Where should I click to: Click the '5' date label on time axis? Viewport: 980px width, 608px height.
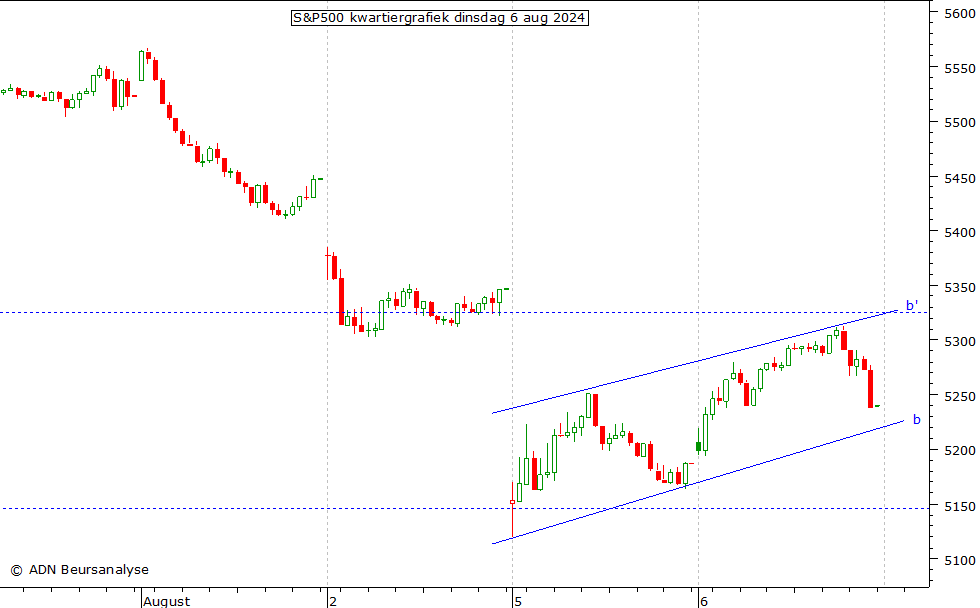[518, 601]
